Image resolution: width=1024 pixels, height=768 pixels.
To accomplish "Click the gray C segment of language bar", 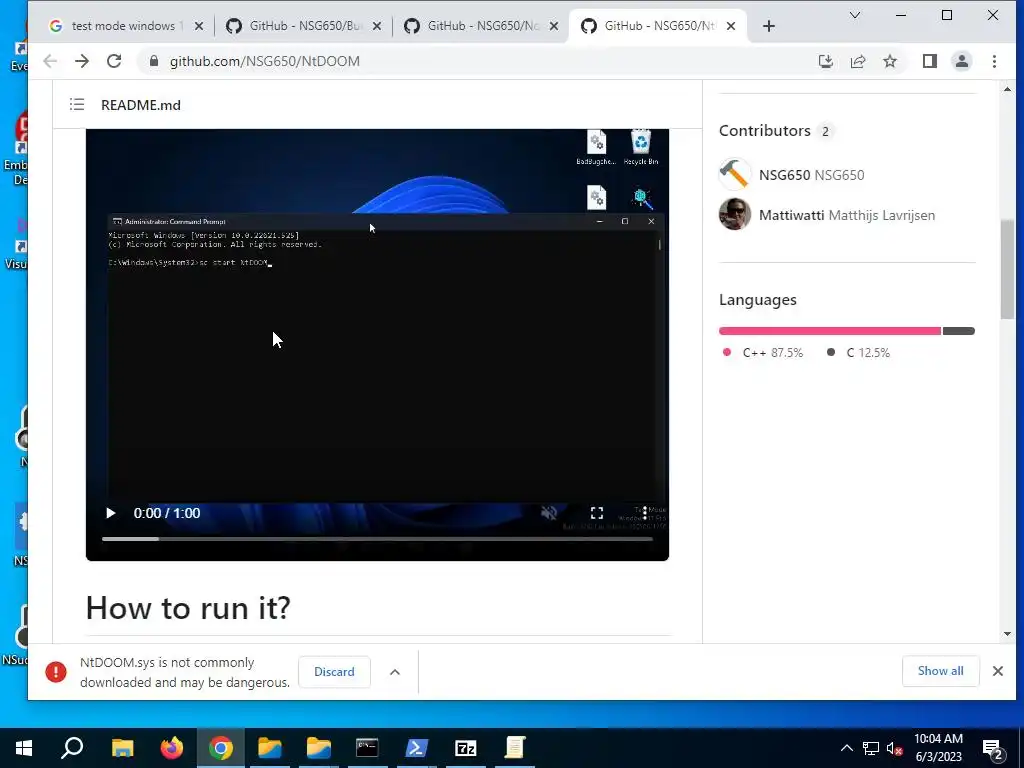I will (x=959, y=331).
